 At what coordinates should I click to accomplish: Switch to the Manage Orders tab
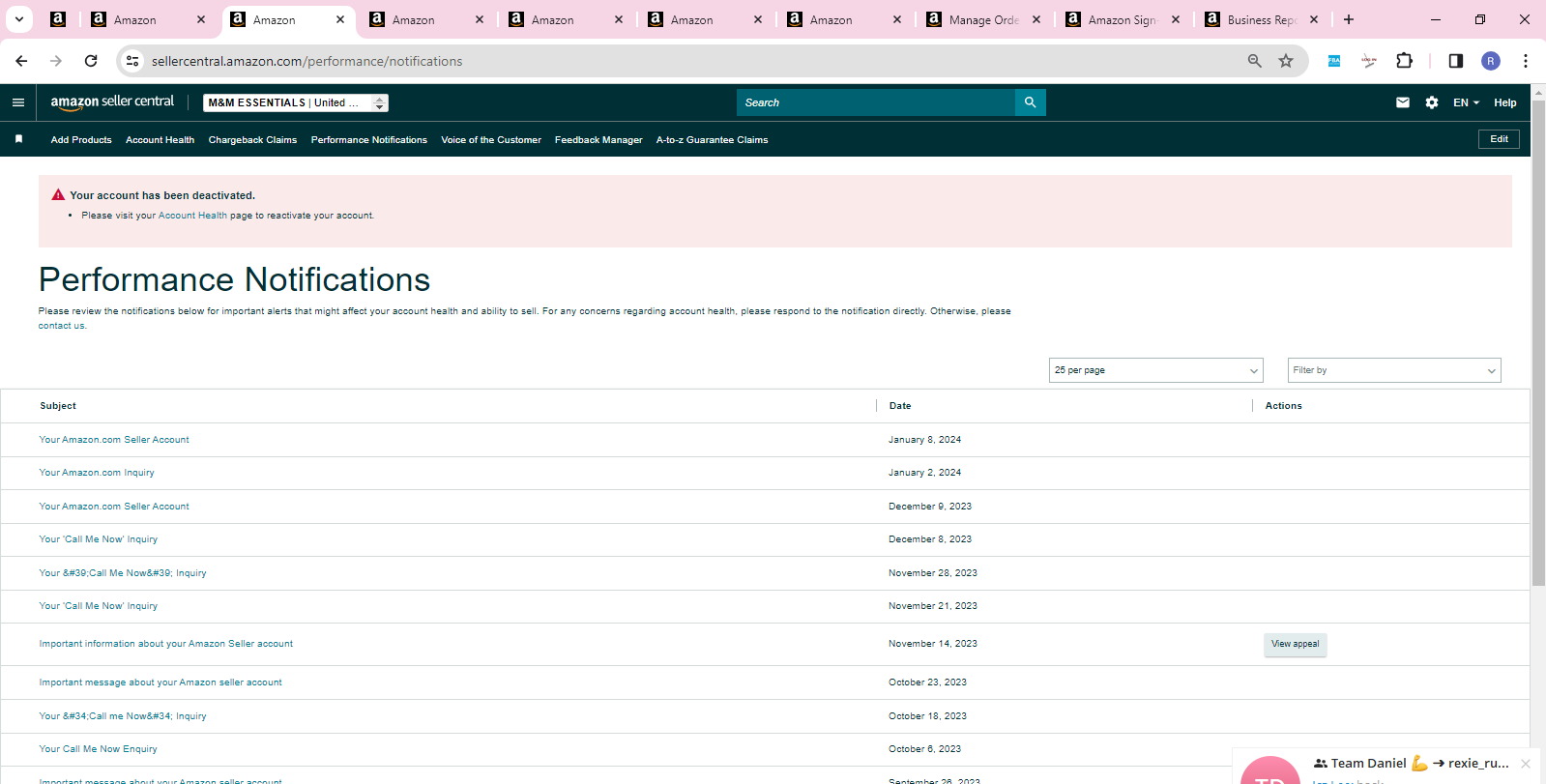point(984,19)
